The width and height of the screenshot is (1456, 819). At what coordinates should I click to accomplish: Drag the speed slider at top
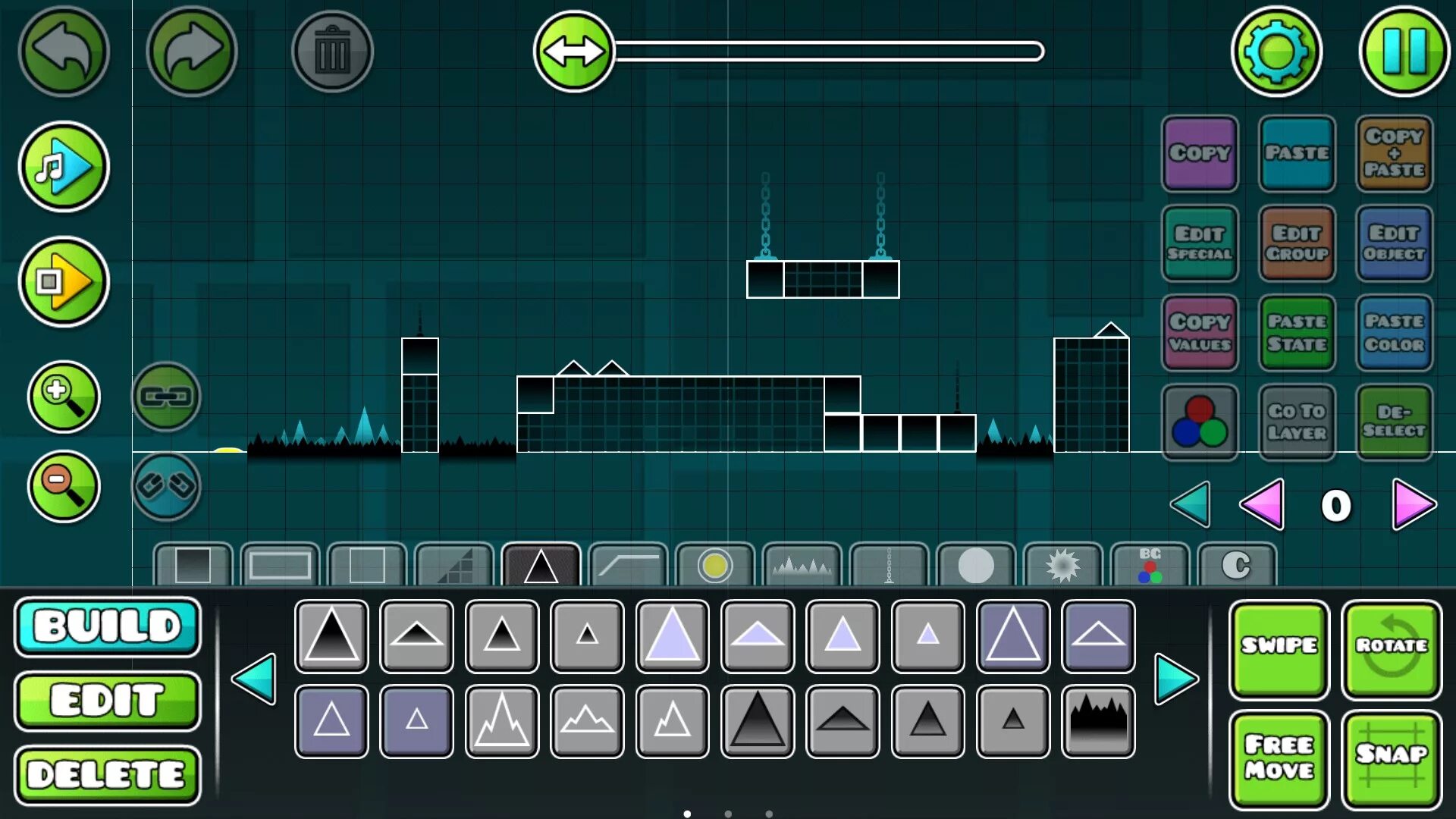[x=575, y=51]
